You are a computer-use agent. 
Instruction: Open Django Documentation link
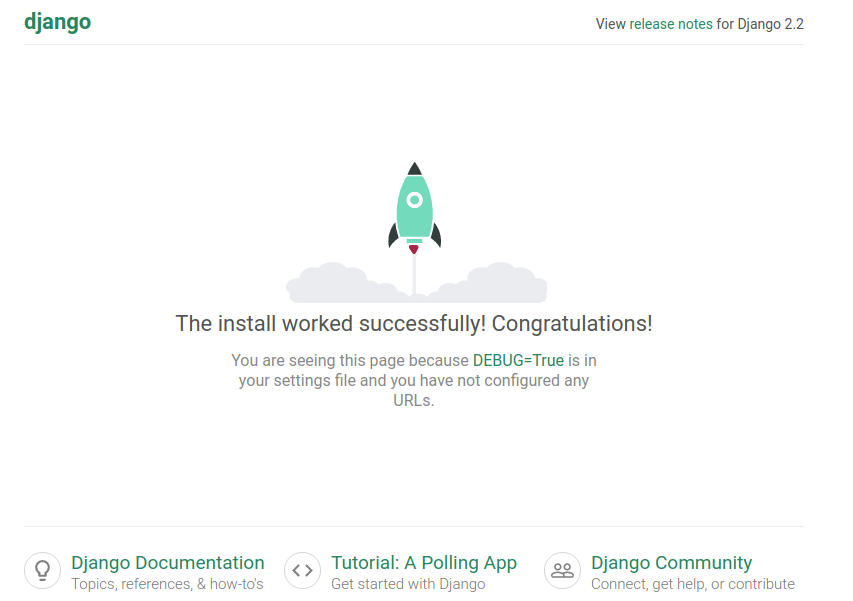168,562
